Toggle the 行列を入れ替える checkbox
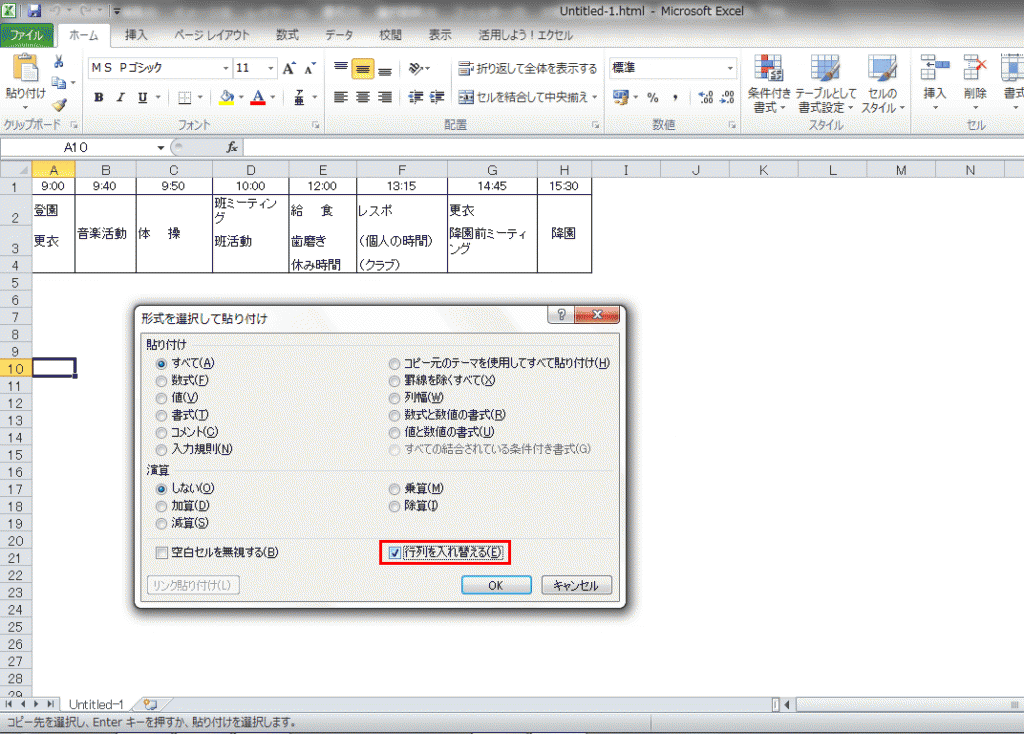 pos(396,552)
